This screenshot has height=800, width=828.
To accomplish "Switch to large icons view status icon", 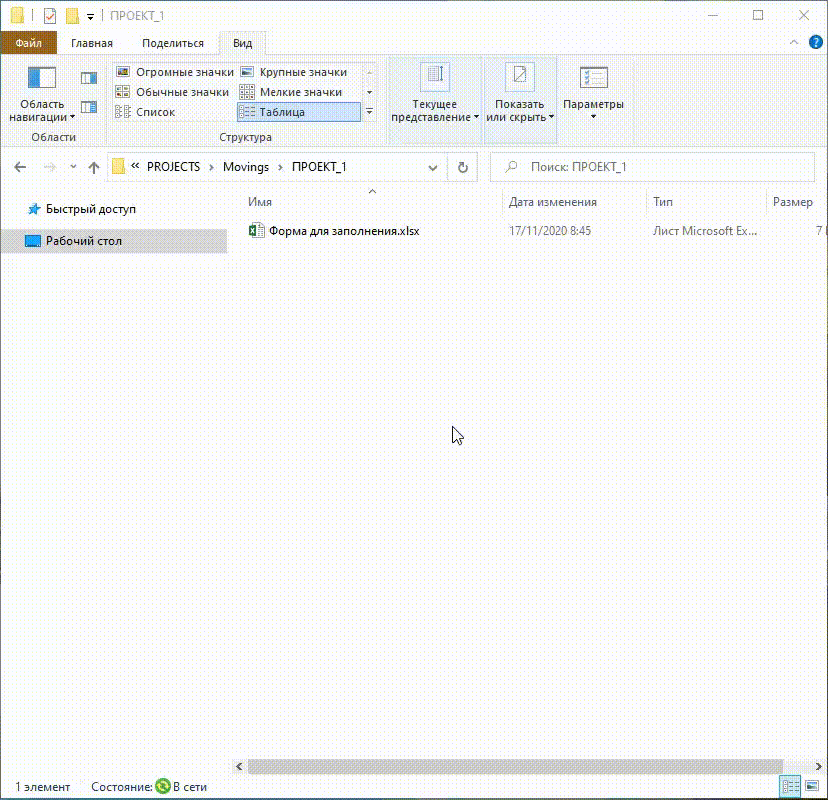I will (x=812, y=787).
